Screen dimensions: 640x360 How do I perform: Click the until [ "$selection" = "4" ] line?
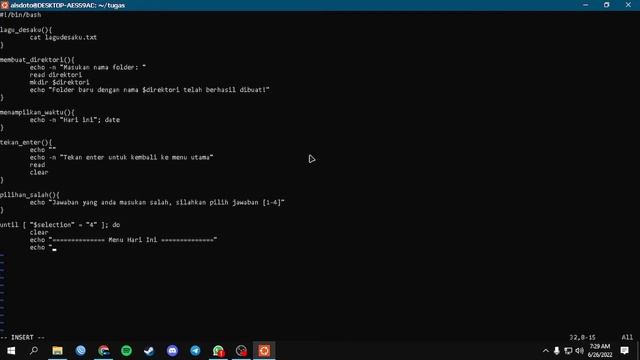[x=60, y=224]
